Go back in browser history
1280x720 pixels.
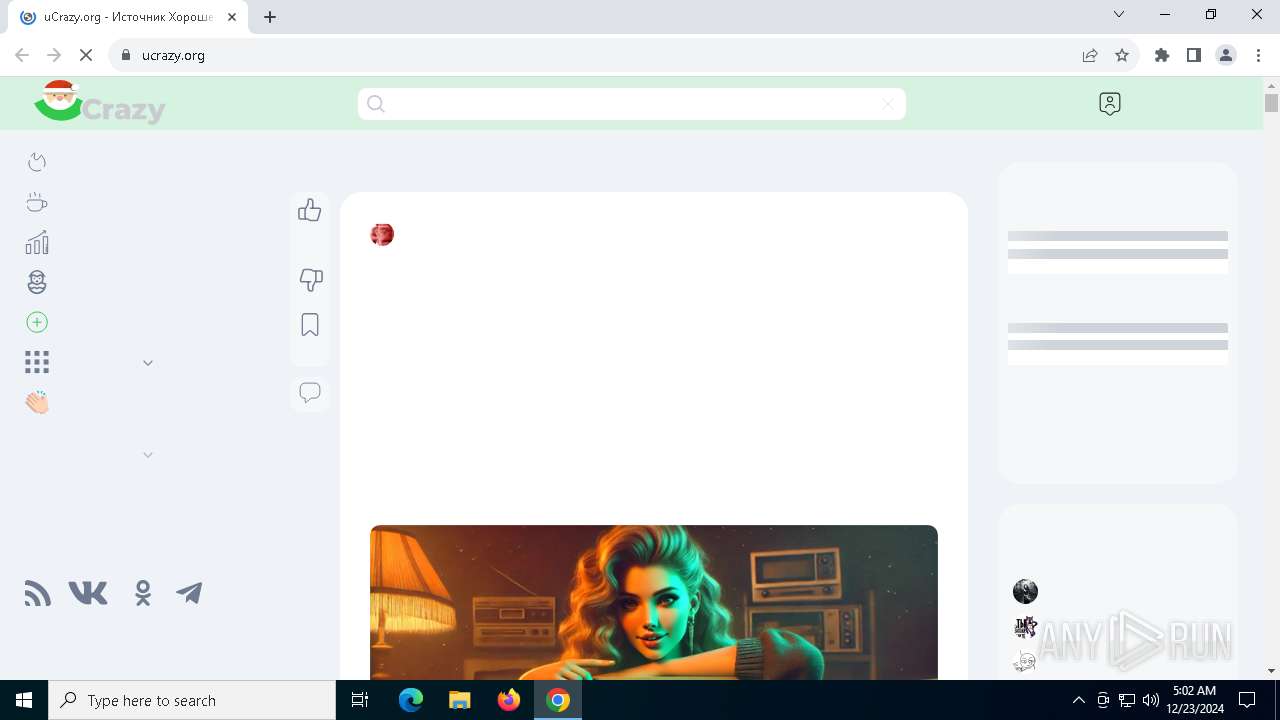click(x=22, y=55)
